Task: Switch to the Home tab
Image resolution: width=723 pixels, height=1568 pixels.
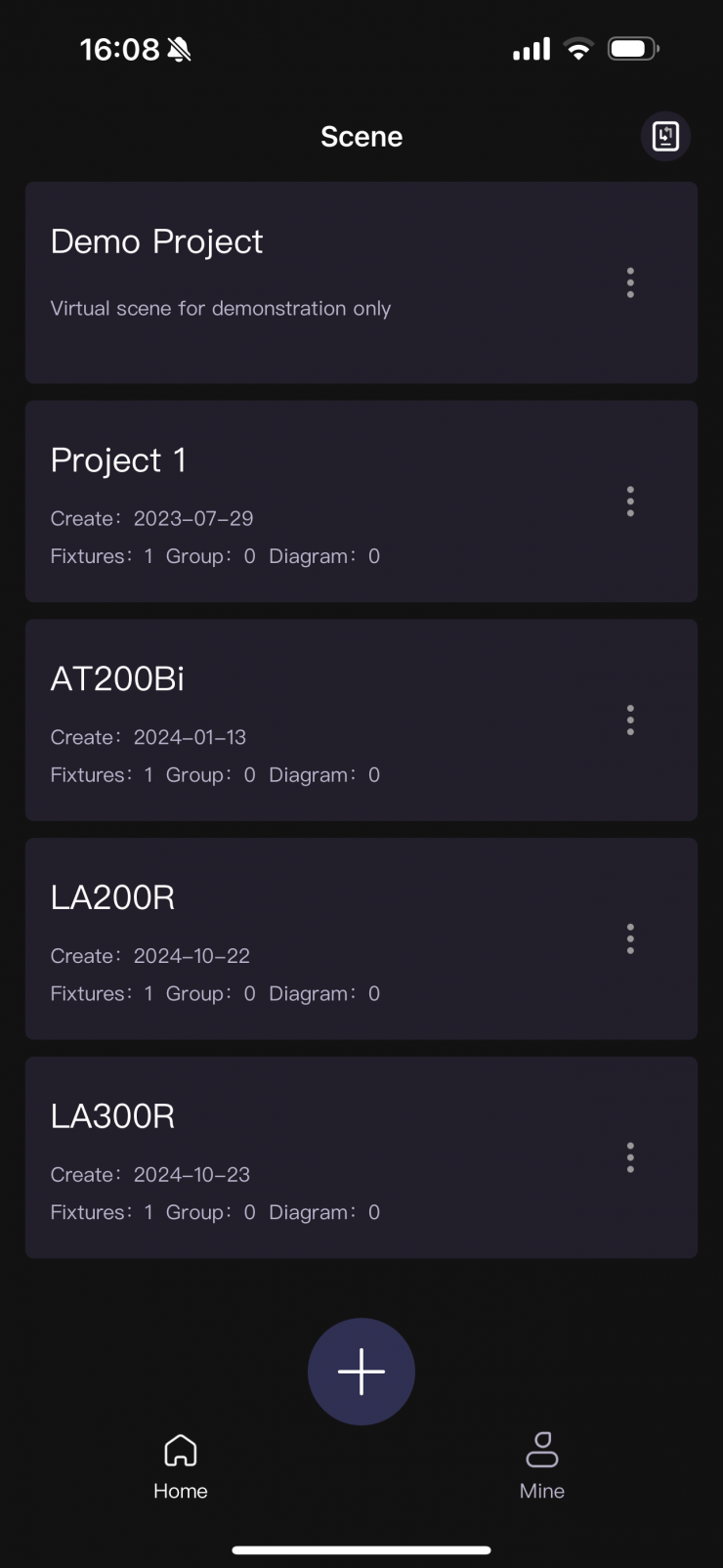Action: point(181,1464)
